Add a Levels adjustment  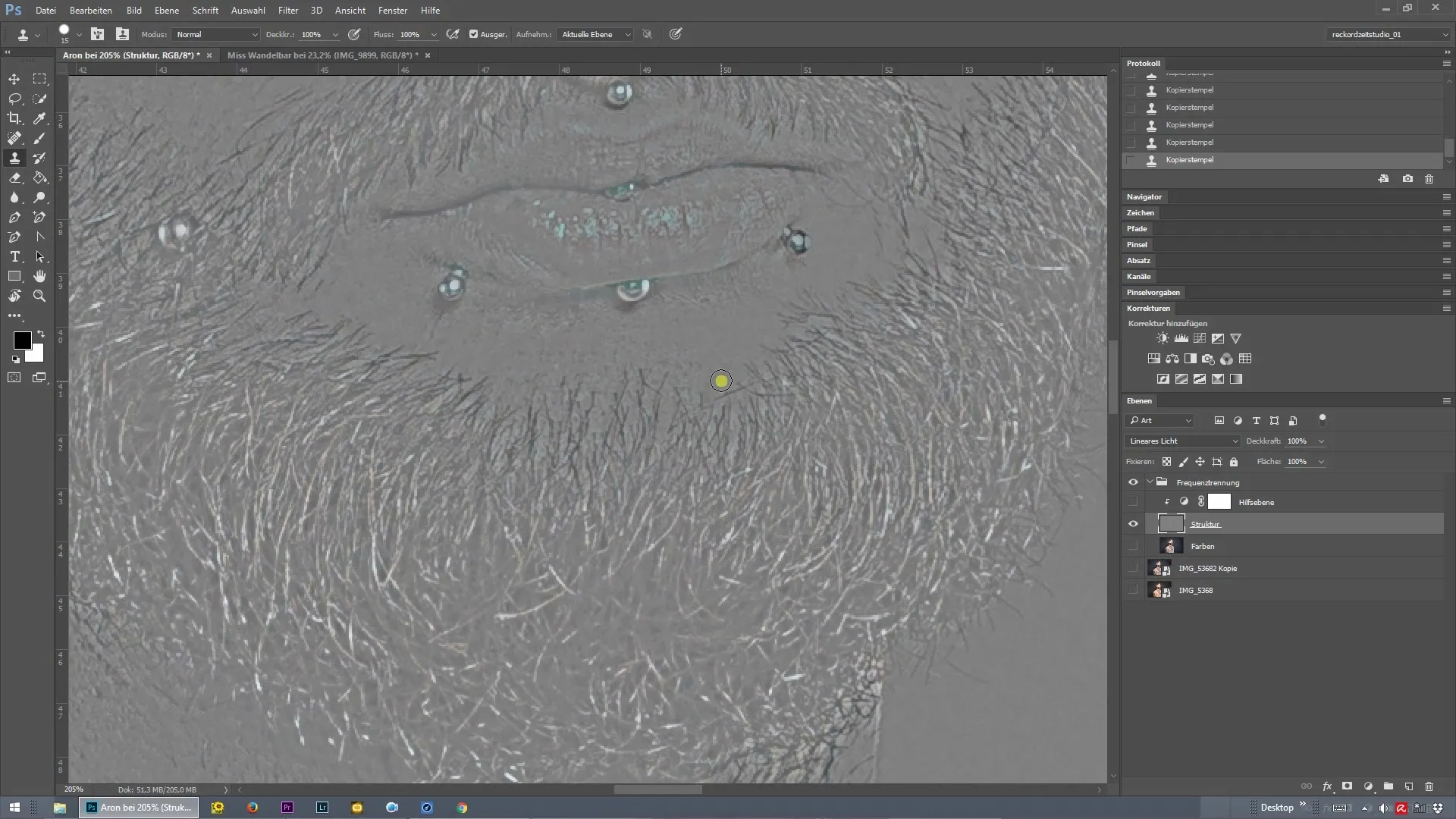click(x=1181, y=338)
